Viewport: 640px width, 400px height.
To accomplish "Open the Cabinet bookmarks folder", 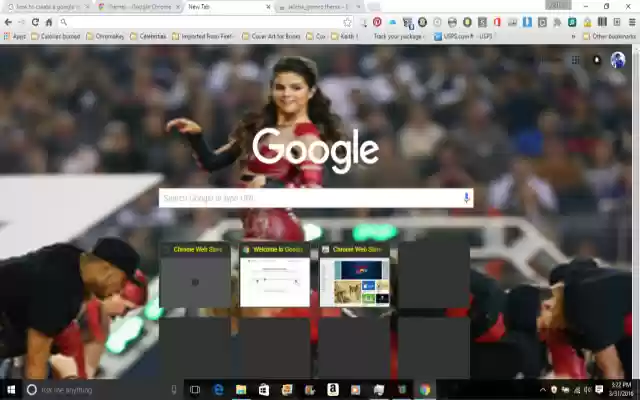I will coord(56,36).
